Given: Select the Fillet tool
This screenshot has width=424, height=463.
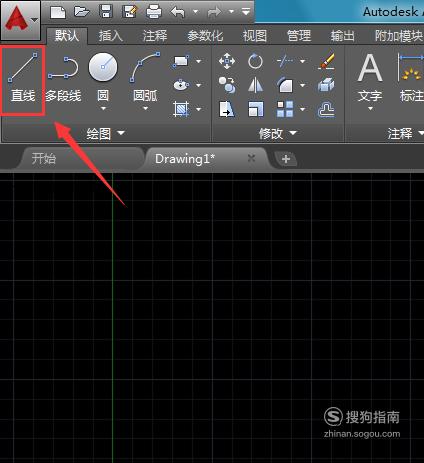Looking at the screenshot, I should [285, 85].
